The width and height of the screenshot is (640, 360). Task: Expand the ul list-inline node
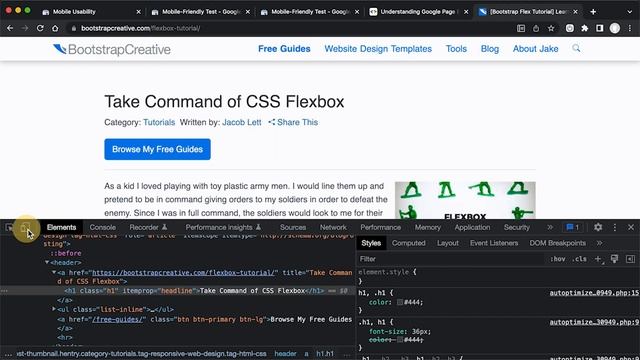[53, 309]
